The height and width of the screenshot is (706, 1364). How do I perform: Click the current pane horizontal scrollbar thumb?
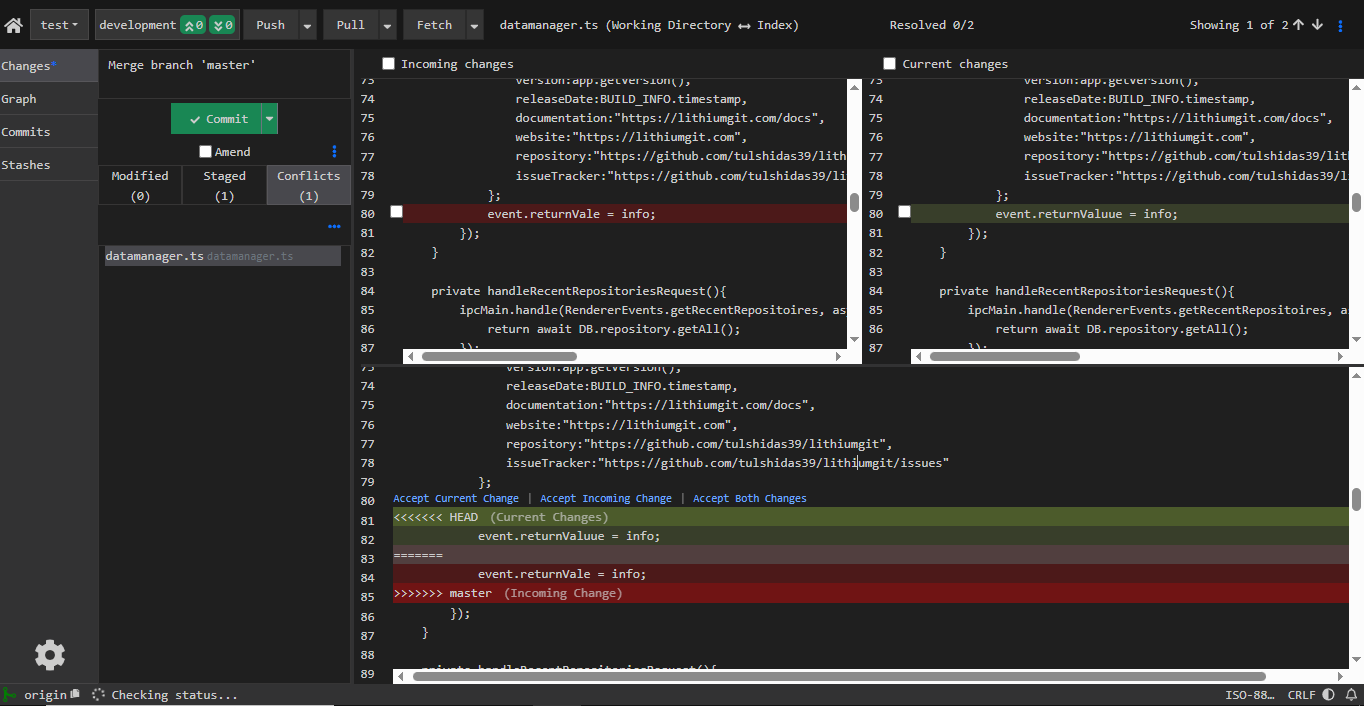coord(1004,356)
